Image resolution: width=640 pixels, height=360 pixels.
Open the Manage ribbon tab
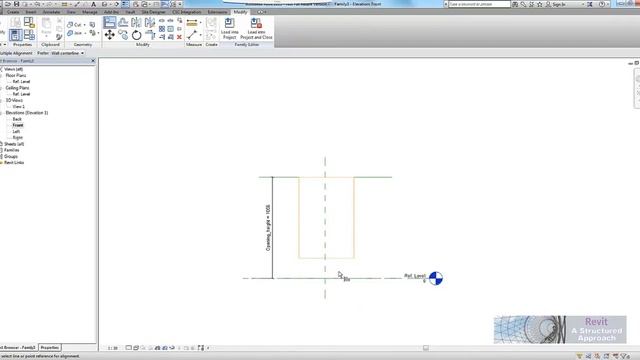[90, 12]
